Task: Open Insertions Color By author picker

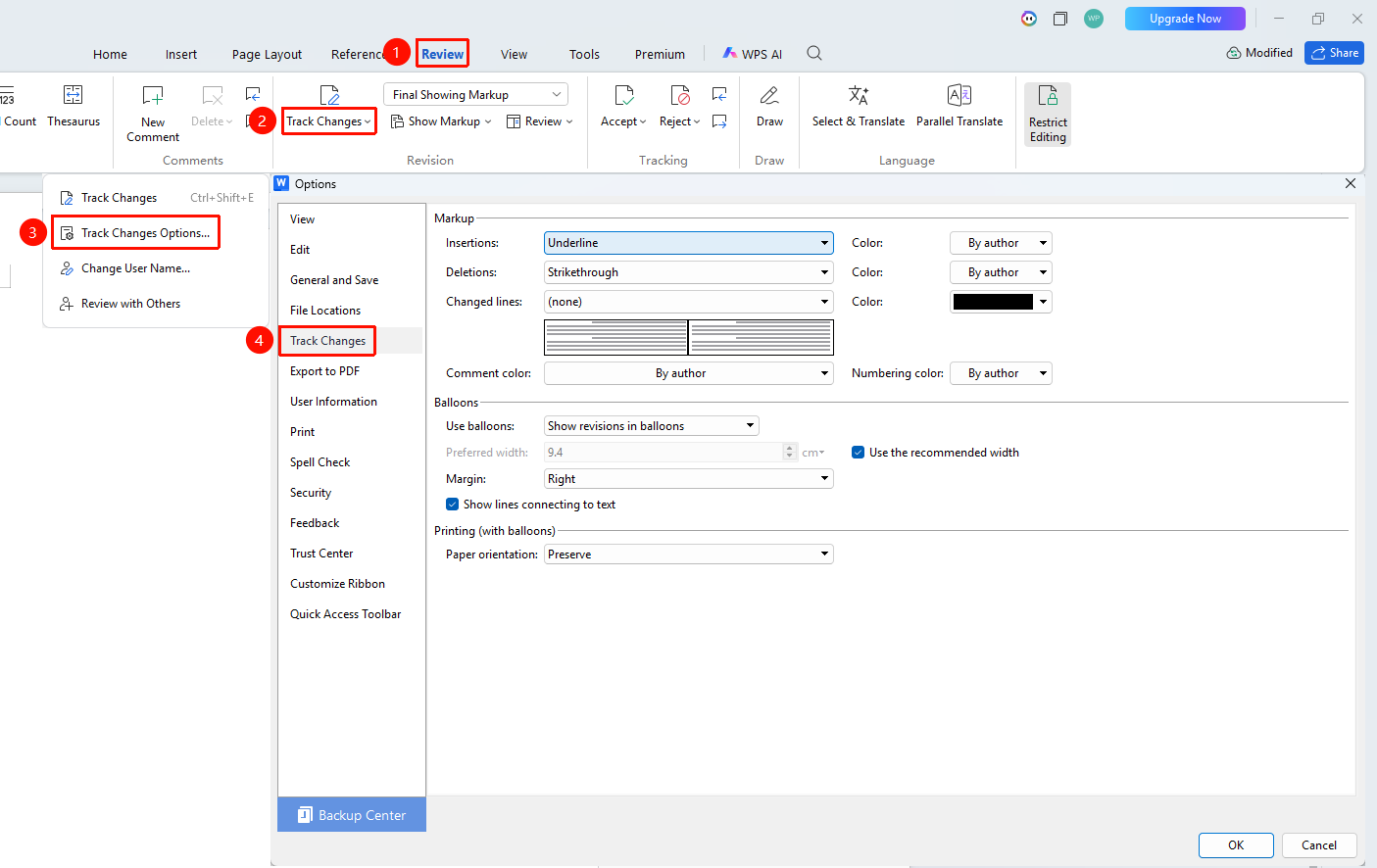Action: tap(1001, 243)
